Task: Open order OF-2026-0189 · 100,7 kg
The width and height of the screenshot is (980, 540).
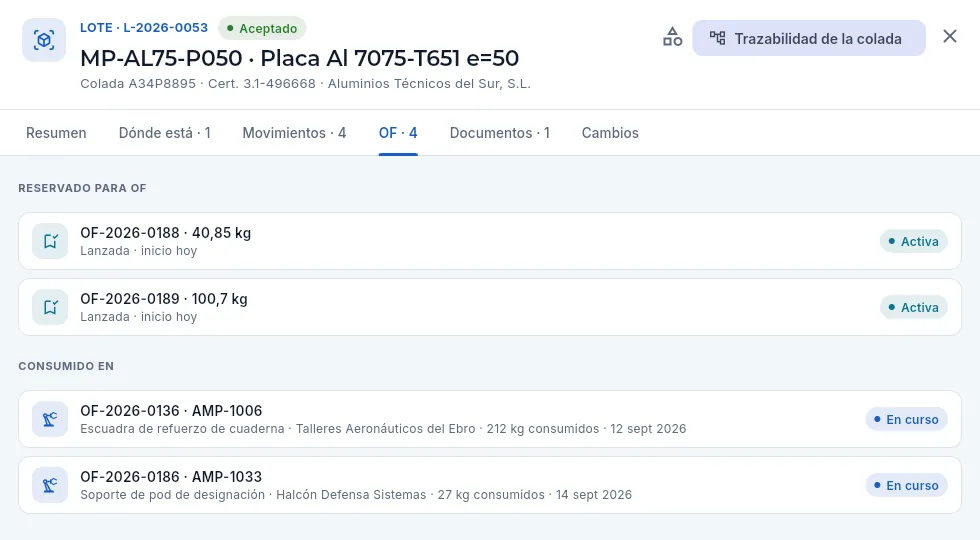Action: (490, 308)
